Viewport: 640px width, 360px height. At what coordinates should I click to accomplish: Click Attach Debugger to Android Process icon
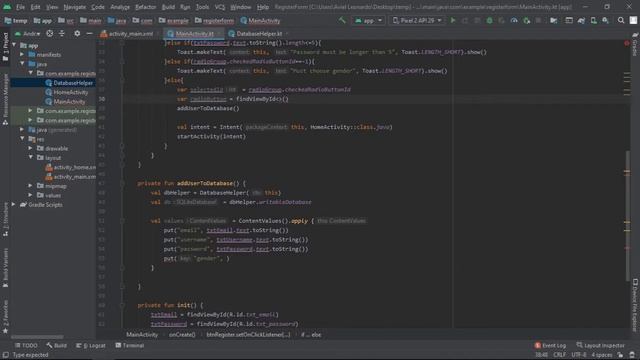coord(527,20)
